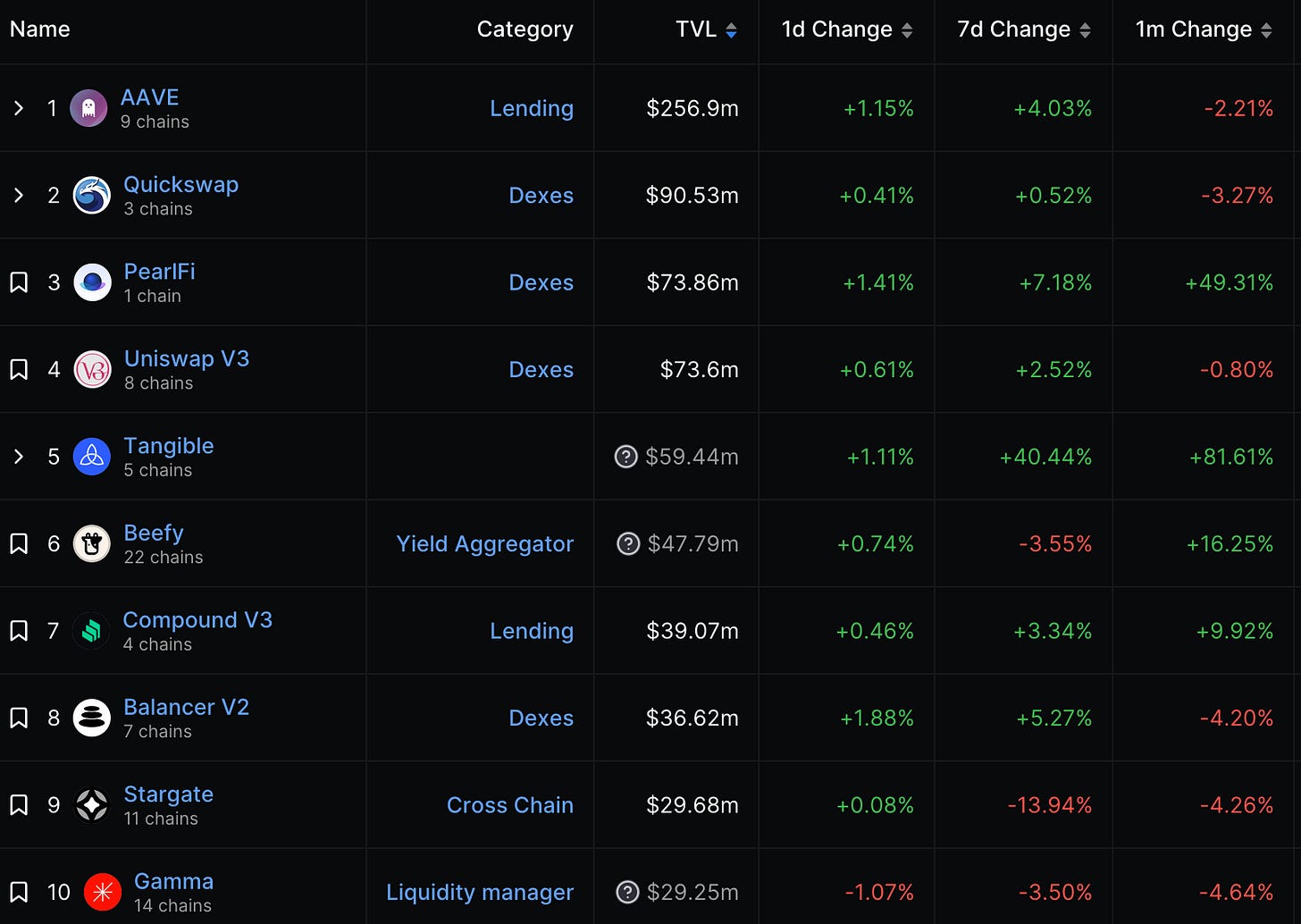Open Dexes category for PearlFi

click(x=541, y=282)
